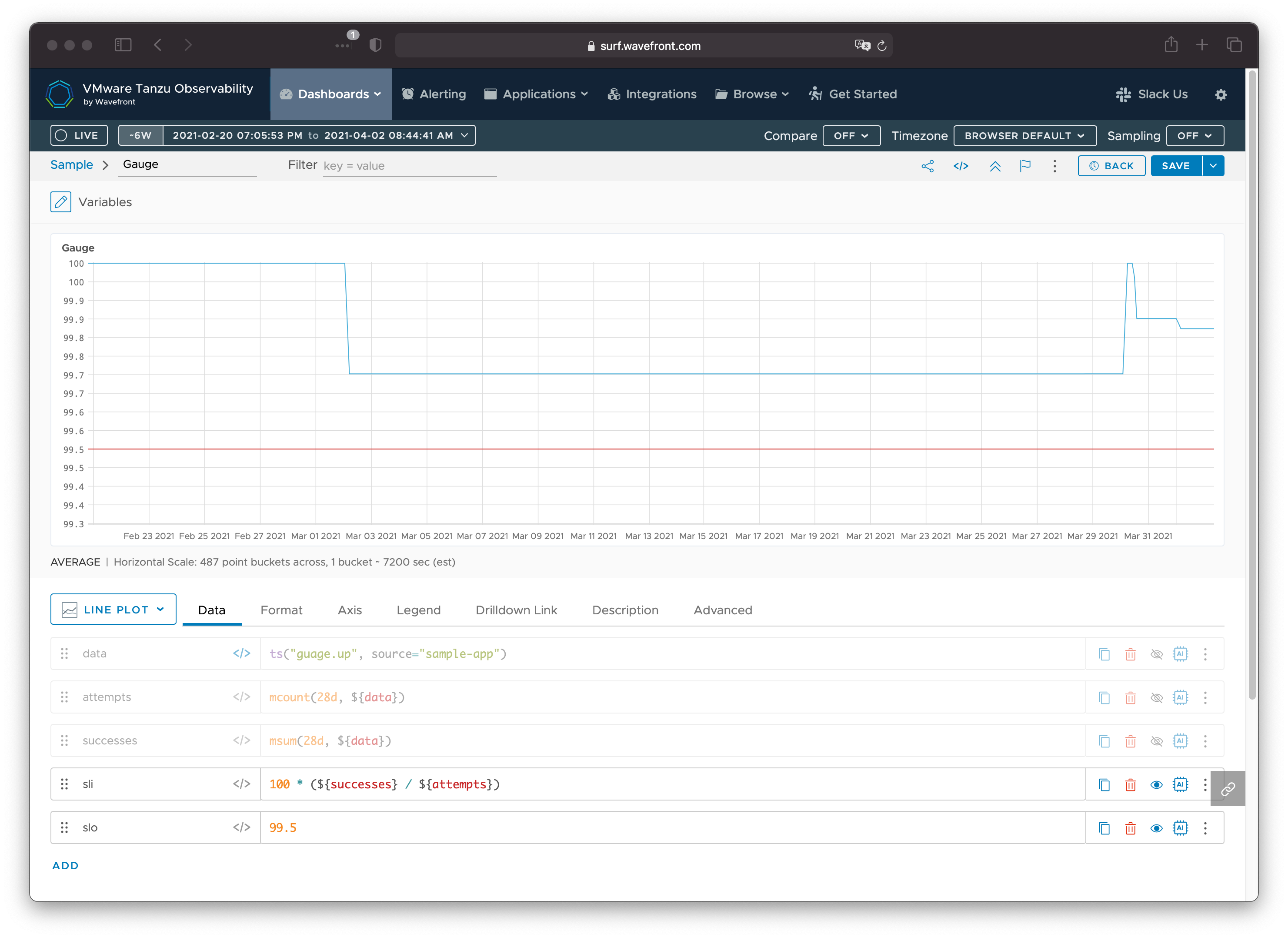Select the Format tab in chart editor
Viewport: 1288px width, 938px height.
[x=281, y=609]
